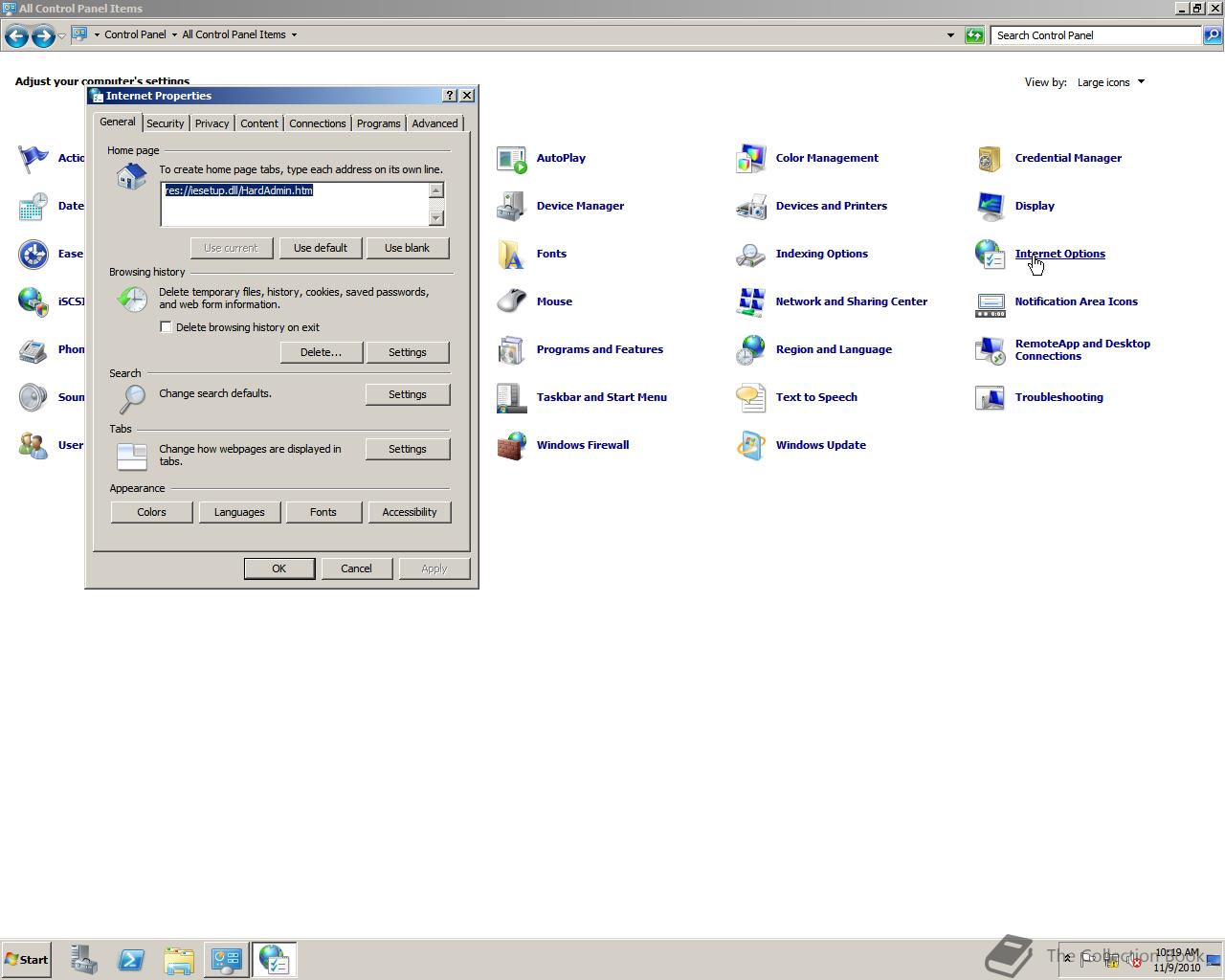Image resolution: width=1225 pixels, height=980 pixels.
Task: Click the Internet Options globe icon
Action: click(x=991, y=255)
